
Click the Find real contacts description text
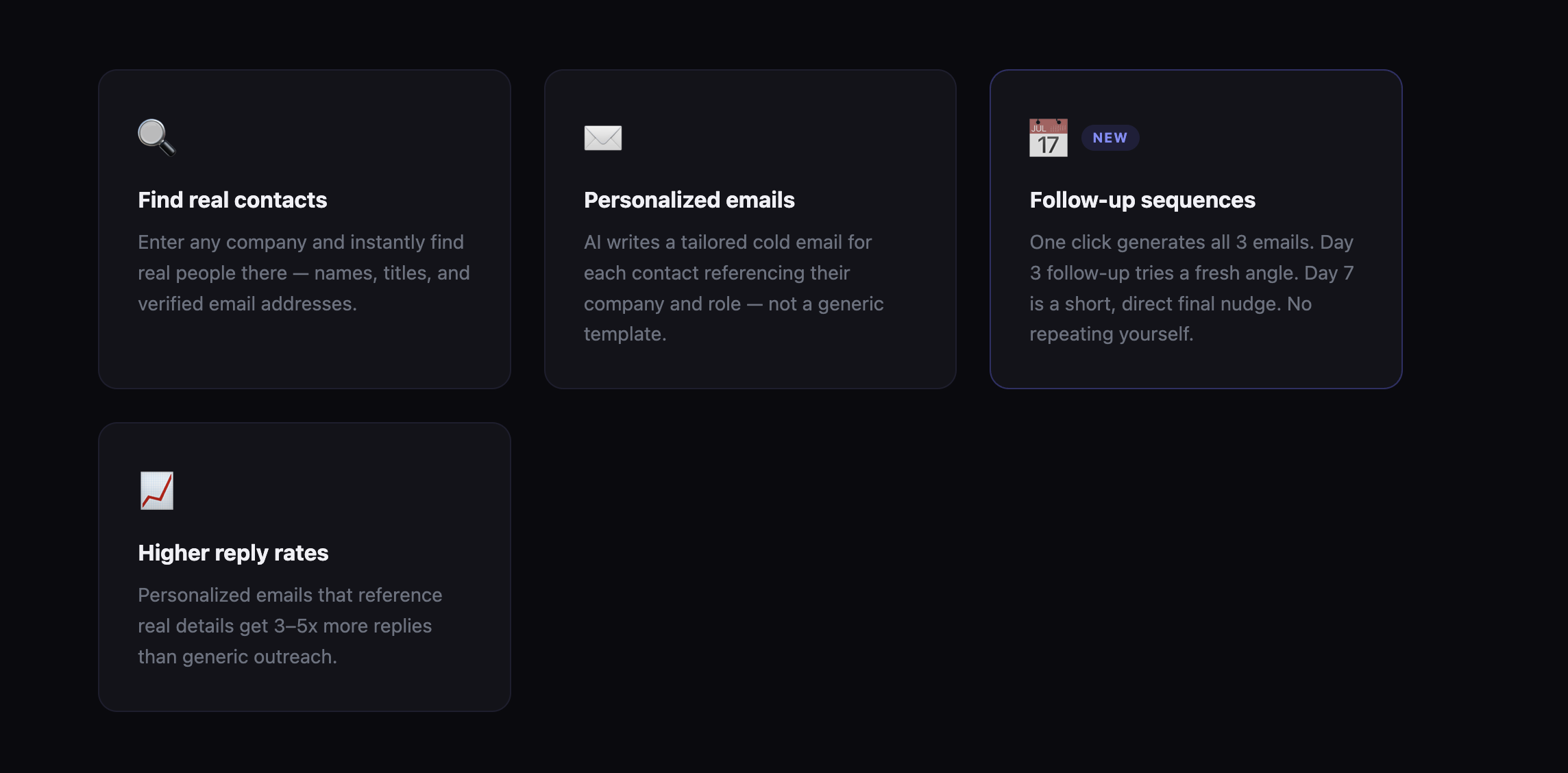304,272
